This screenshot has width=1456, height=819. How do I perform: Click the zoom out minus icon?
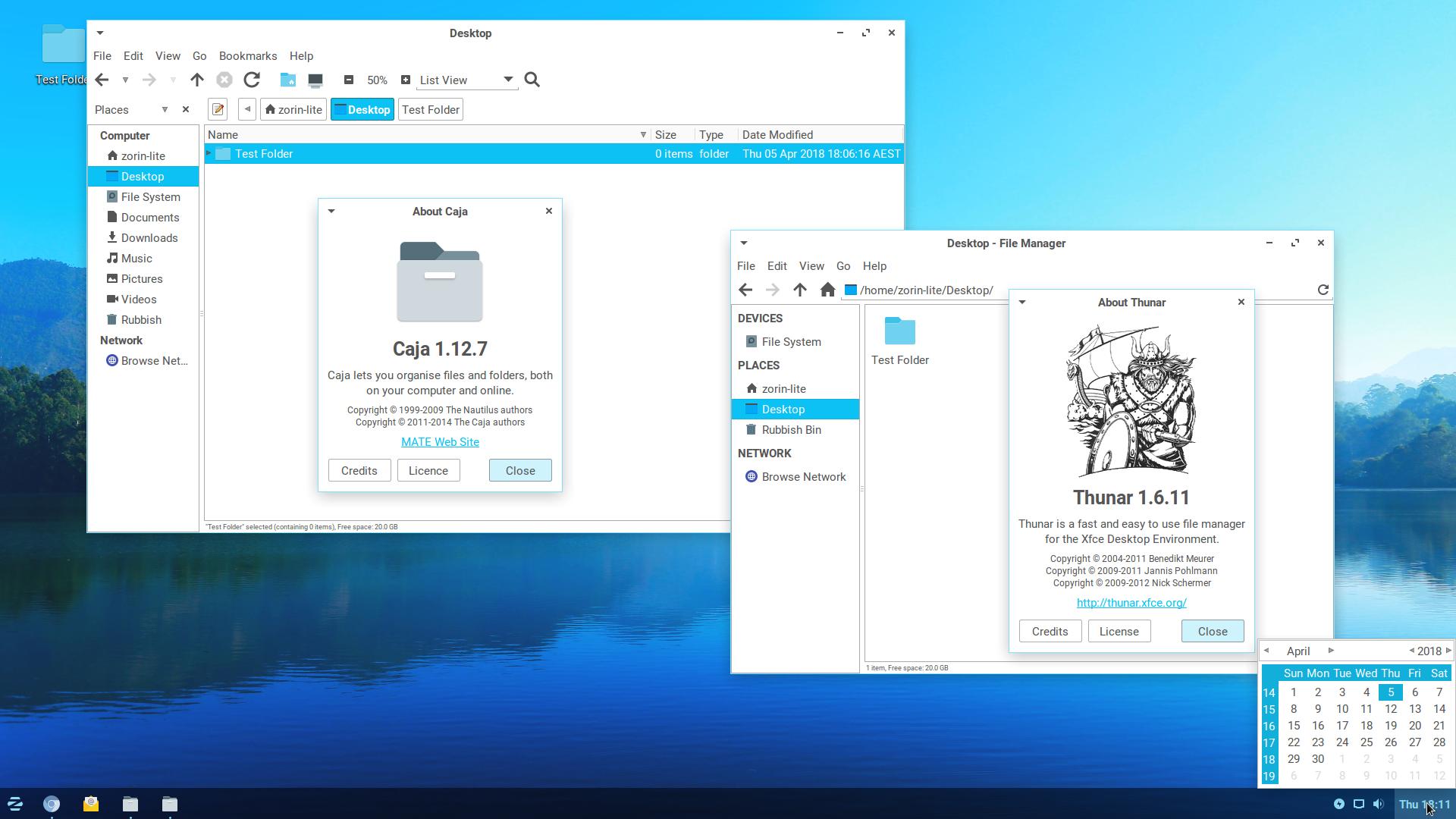349,80
